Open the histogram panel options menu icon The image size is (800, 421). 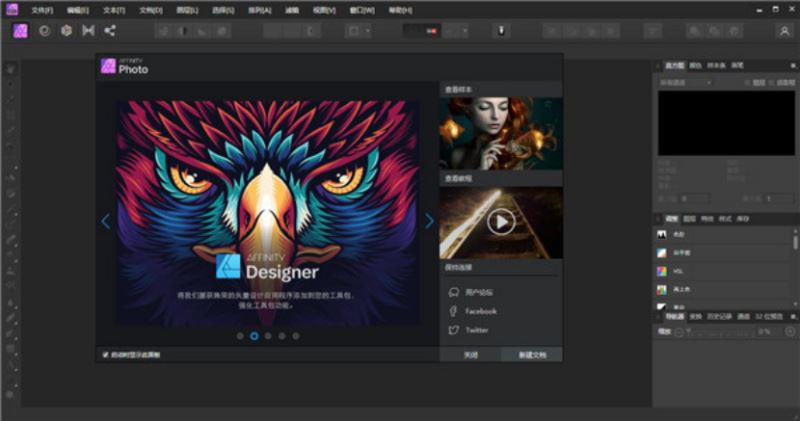point(793,66)
